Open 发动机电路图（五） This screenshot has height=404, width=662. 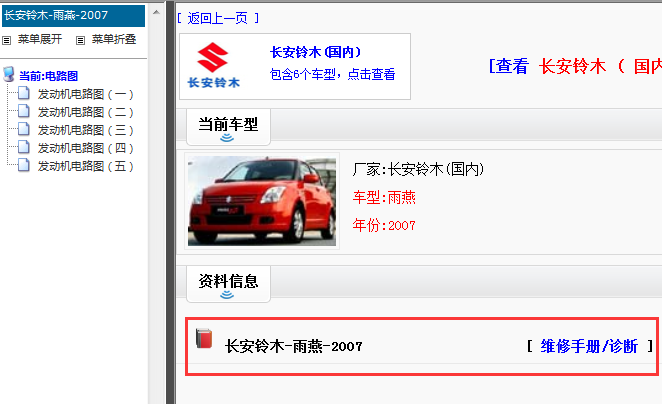pos(86,167)
